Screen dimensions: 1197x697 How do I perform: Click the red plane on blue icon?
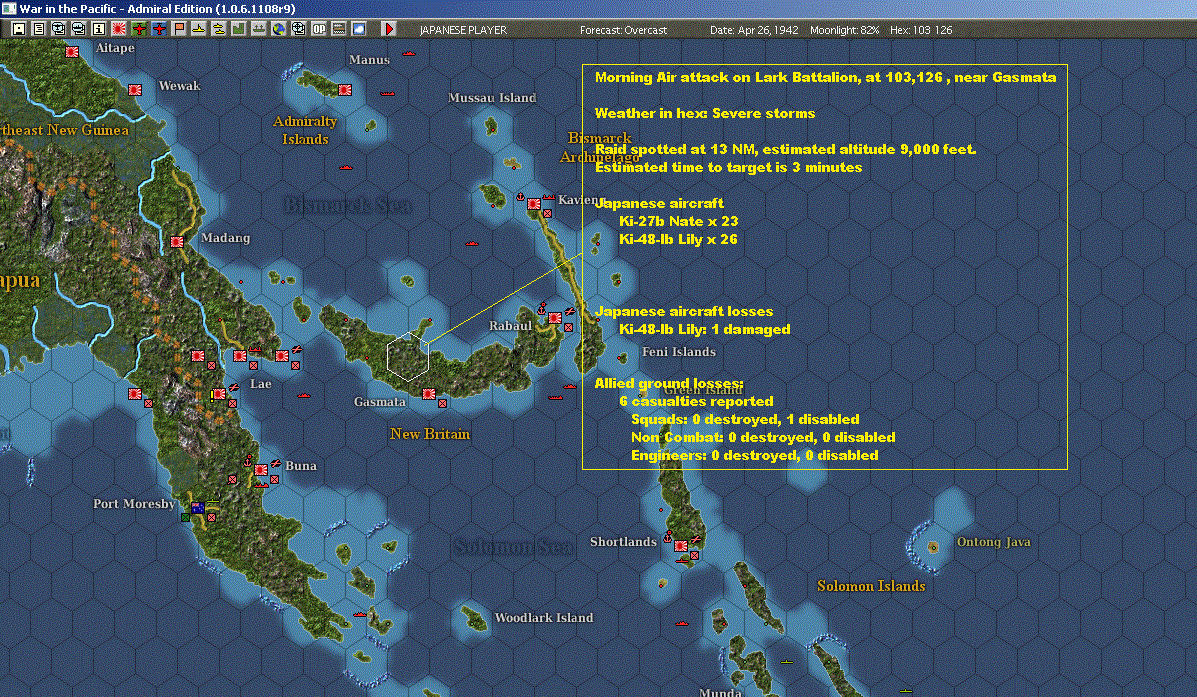pos(159,29)
